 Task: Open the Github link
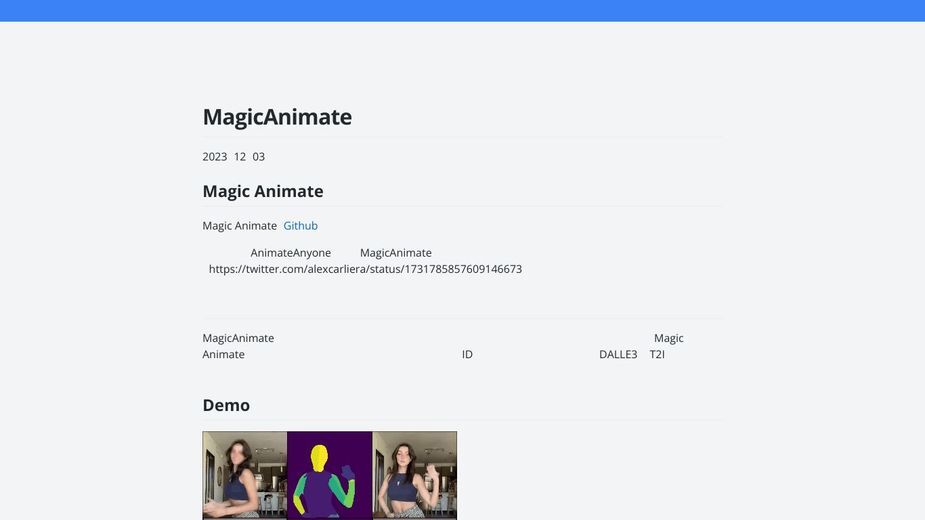[x=300, y=225]
